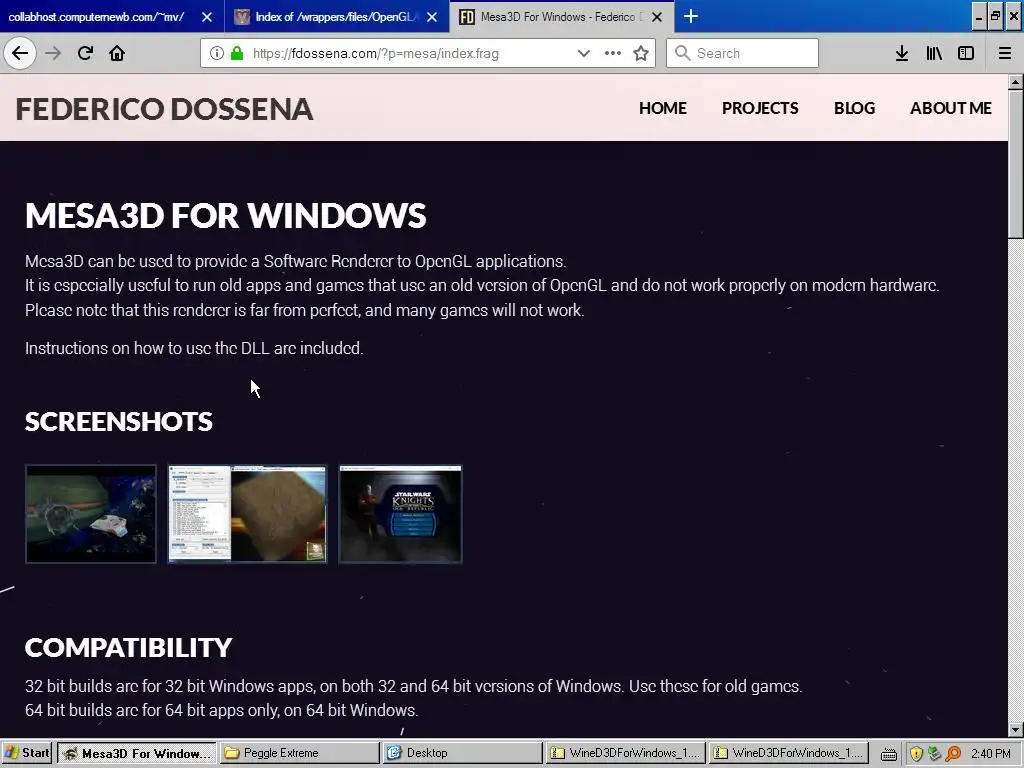This screenshot has width=1024, height=768.
Task: Click the green secure padlock icon
Action: (x=237, y=53)
